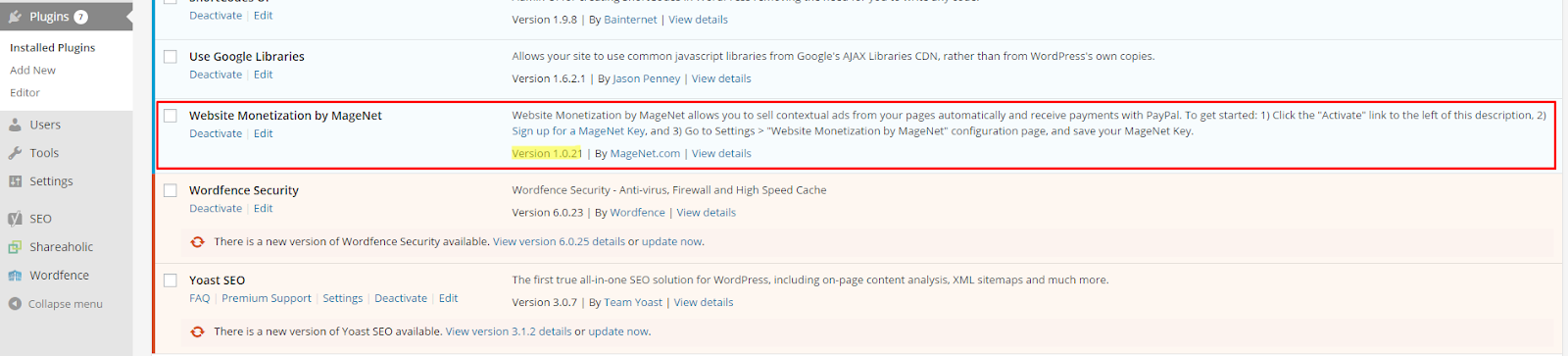Click the Wordfence Security plugin title
The width and height of the screenshot is (1568, 356).
coord(244,190)
